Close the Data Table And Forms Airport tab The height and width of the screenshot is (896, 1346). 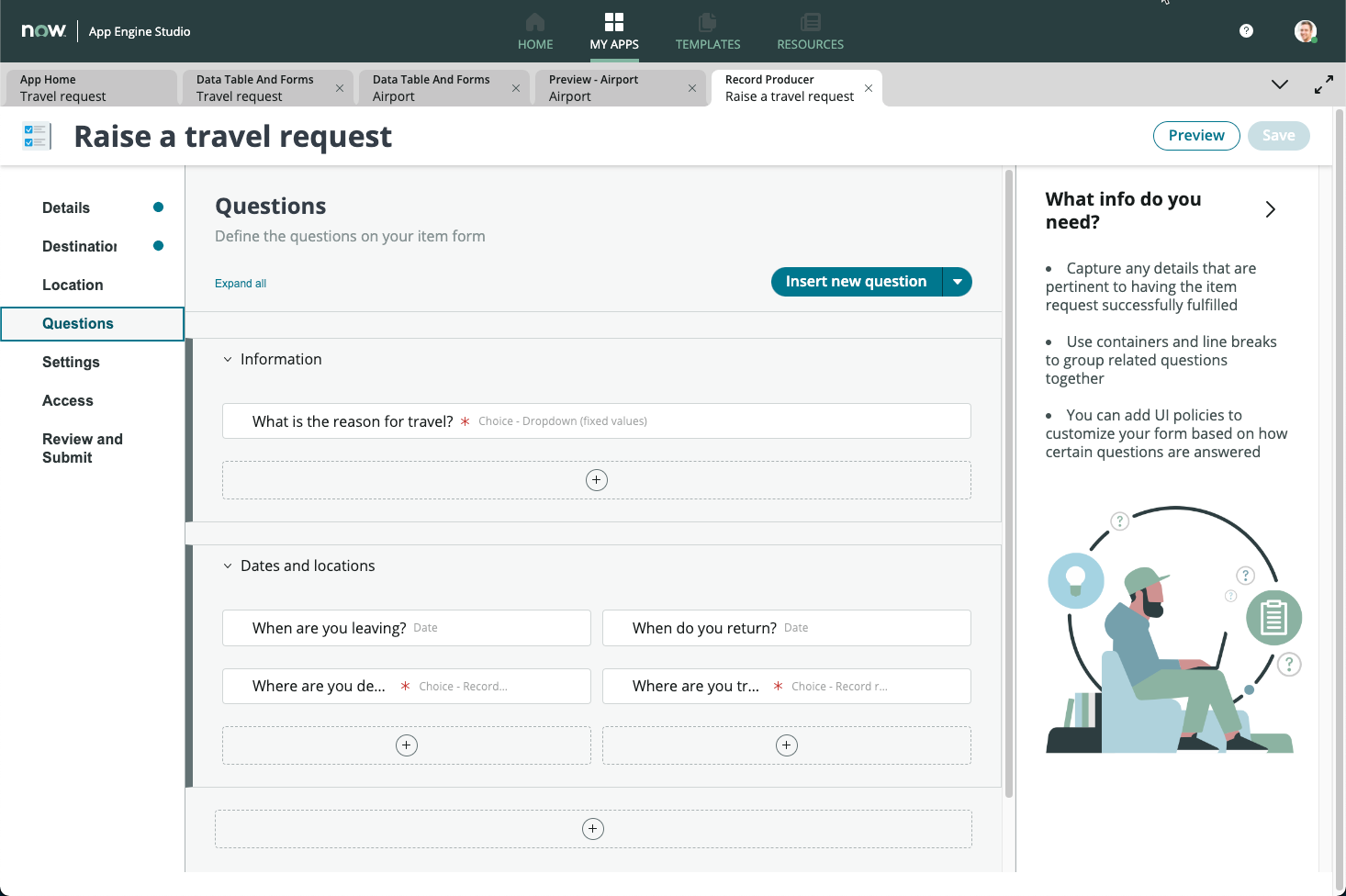[x=516, y=88]
